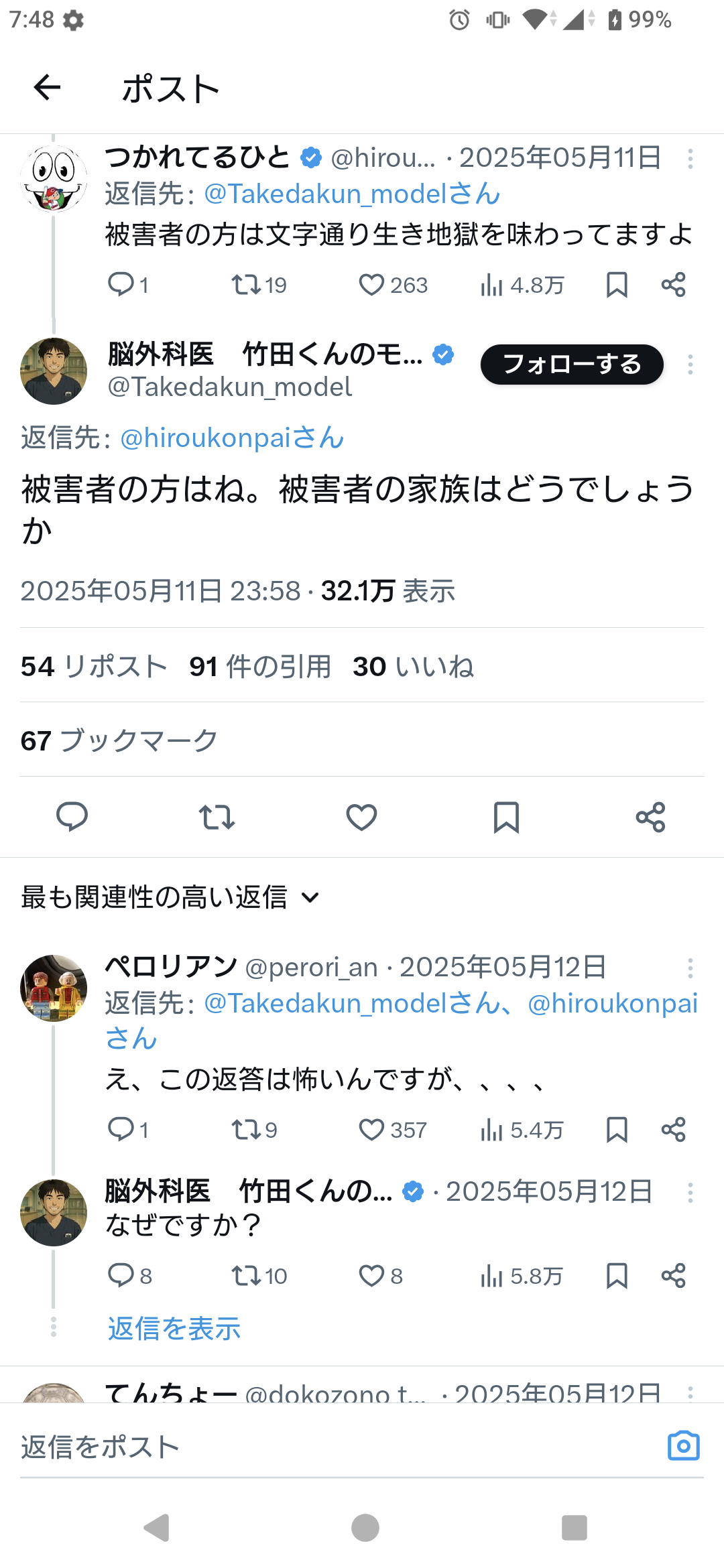Open more options menu for ペロリアン reply
Screen dimensions: 724x1568
click(x=690, y=968)
